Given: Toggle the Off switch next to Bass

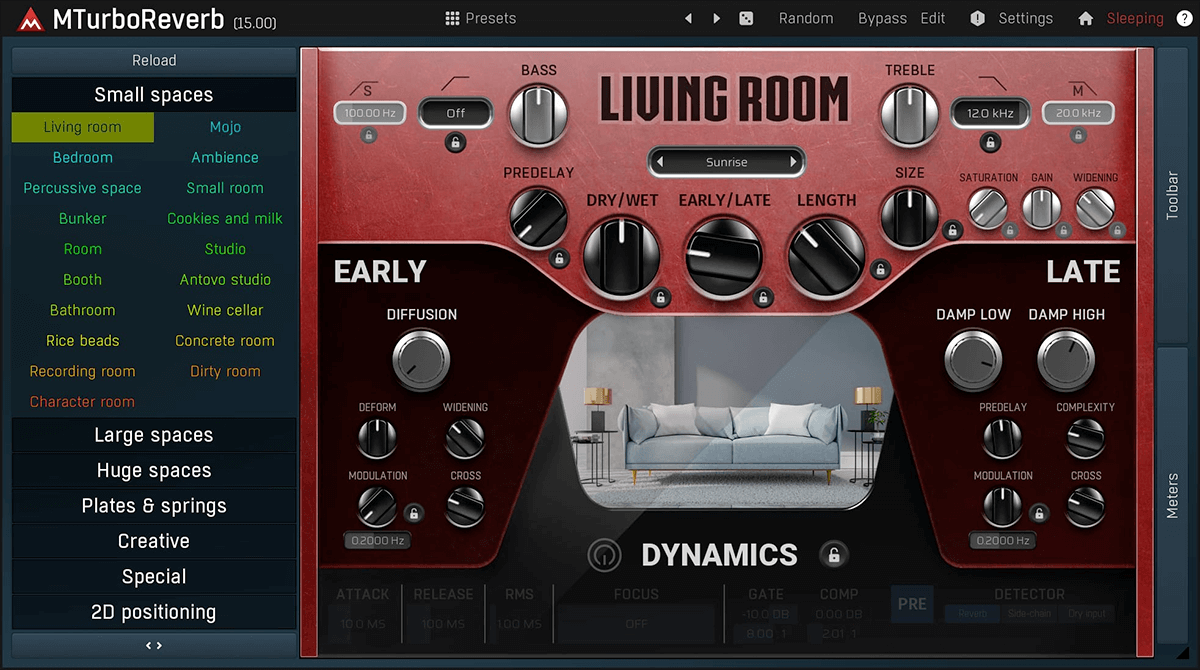Looking at the screenshot, I should [455, 113].
